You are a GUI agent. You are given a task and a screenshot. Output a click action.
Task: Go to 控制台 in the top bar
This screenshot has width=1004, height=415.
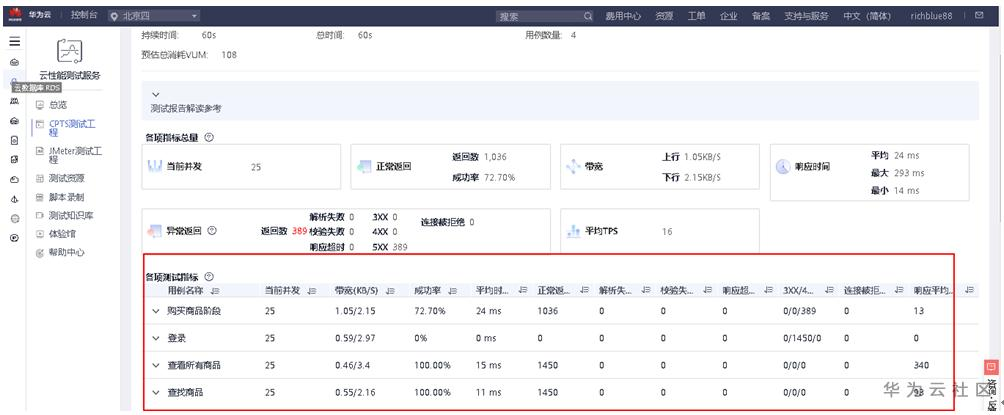[84, 15]
